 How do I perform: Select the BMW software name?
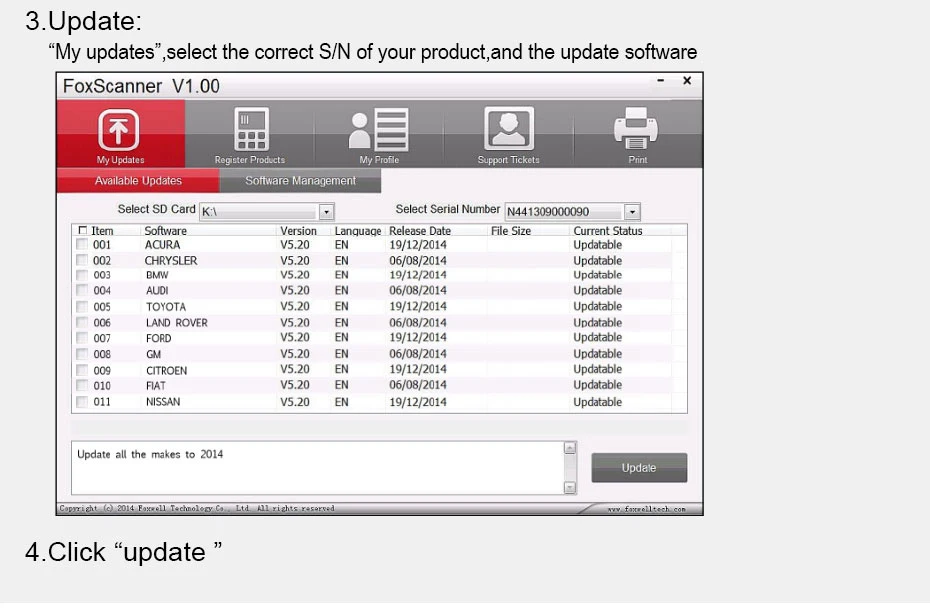coord(157,275)
